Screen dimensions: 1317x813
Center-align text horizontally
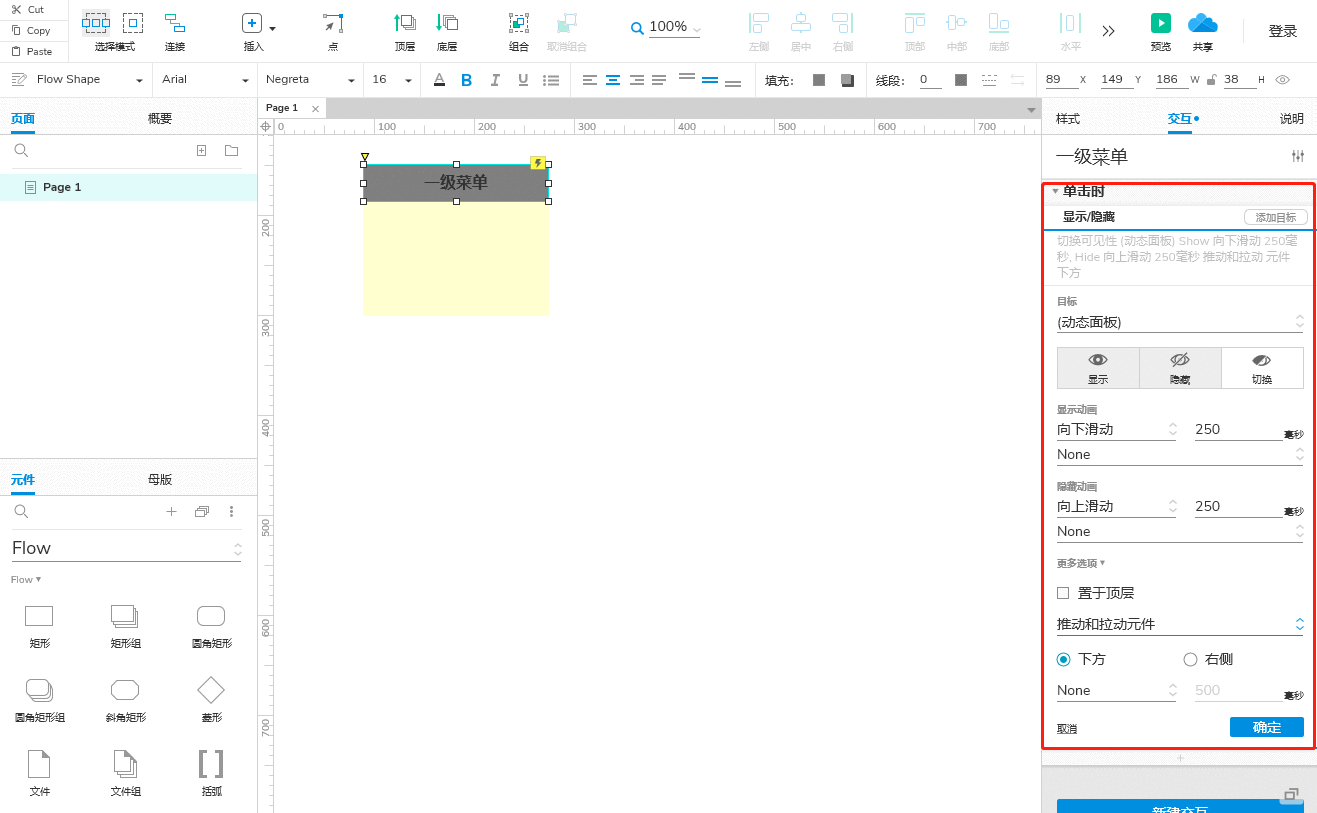[x=613, y=80]
